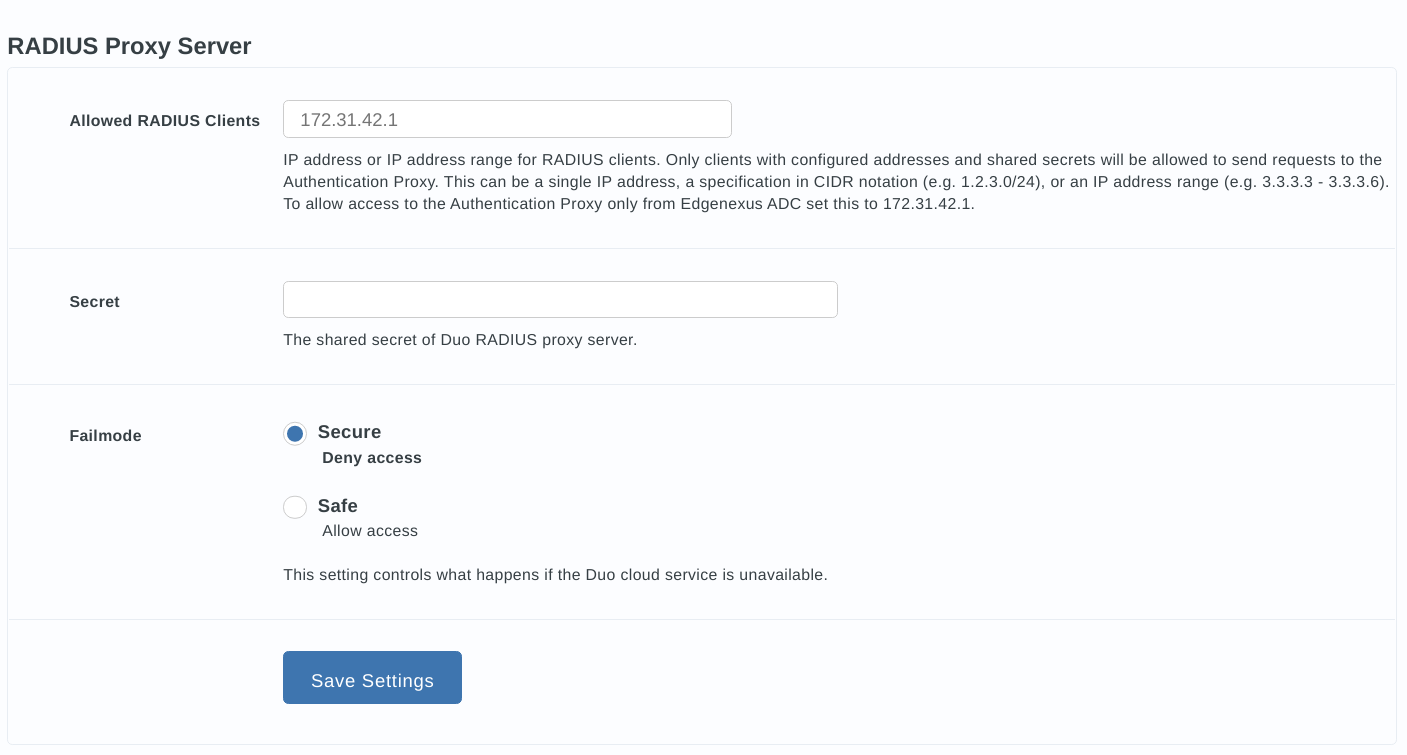Click the shared secret helper text
Viewport: 1407px width, 755px height.
click(x=460, y=340)
